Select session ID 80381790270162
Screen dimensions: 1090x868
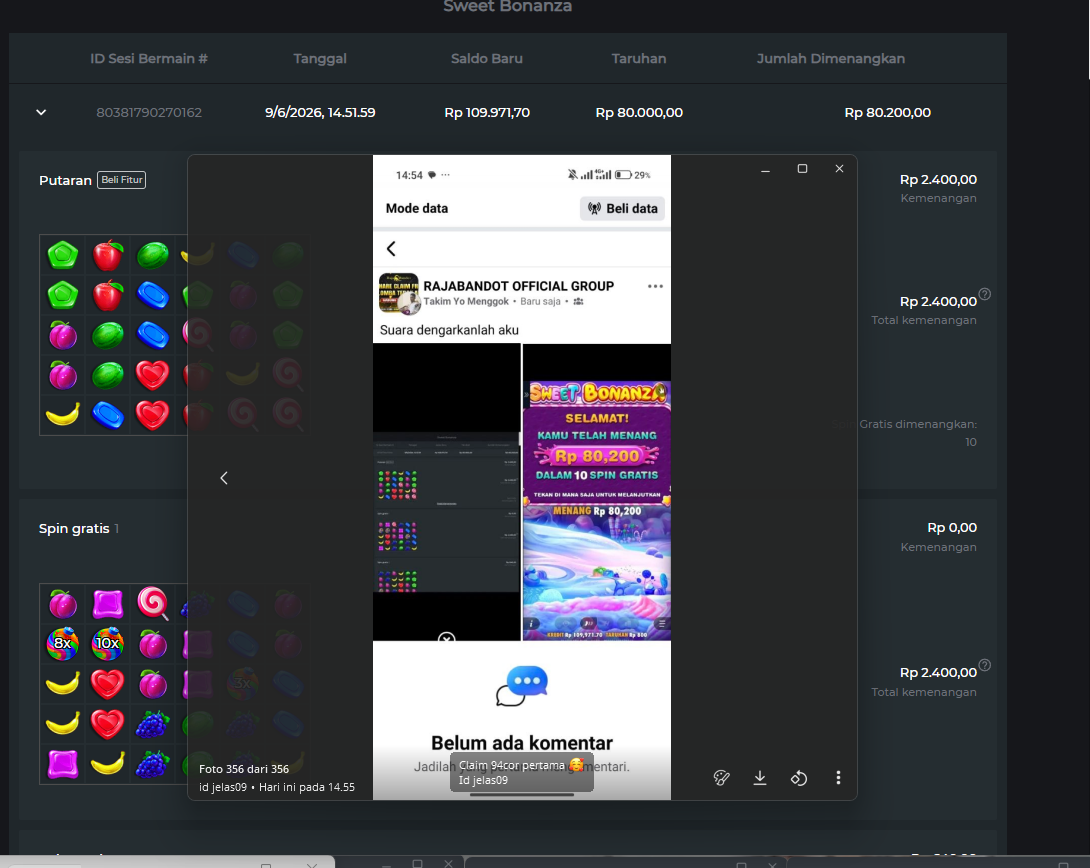pyautogui.click(x=149, y=112)
